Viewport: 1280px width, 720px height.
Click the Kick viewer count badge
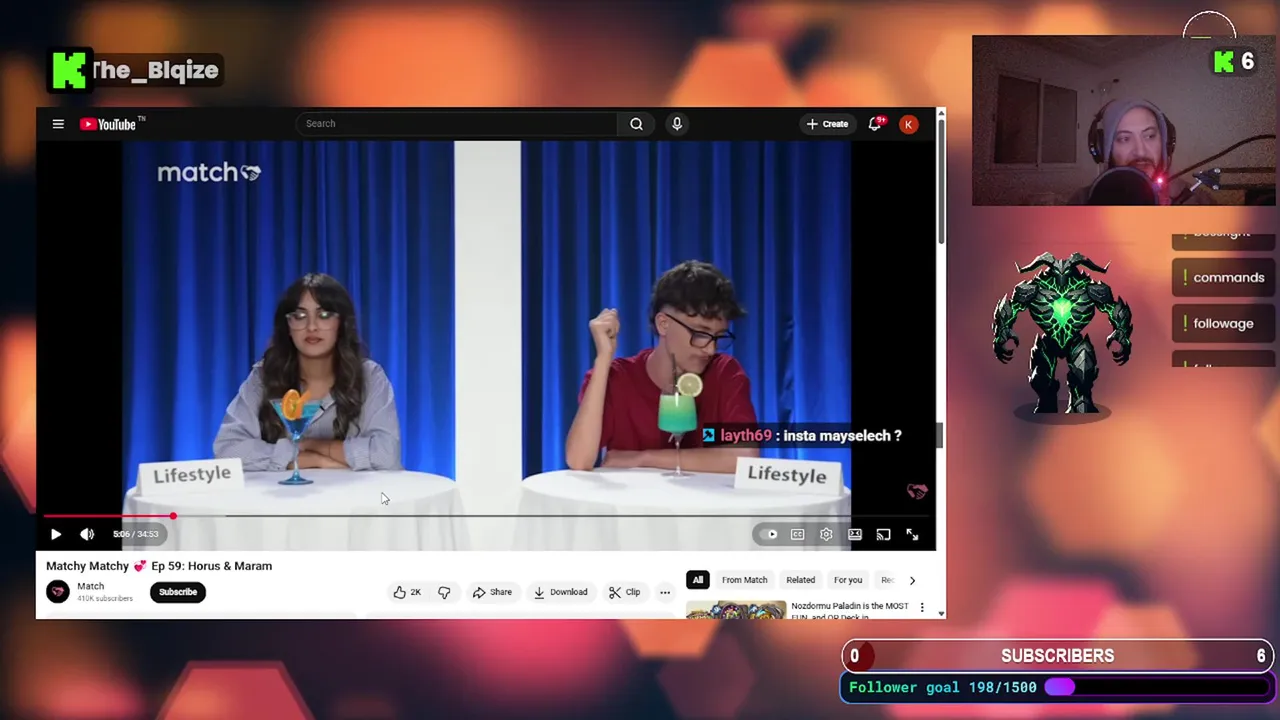[x=1233, y=62]
